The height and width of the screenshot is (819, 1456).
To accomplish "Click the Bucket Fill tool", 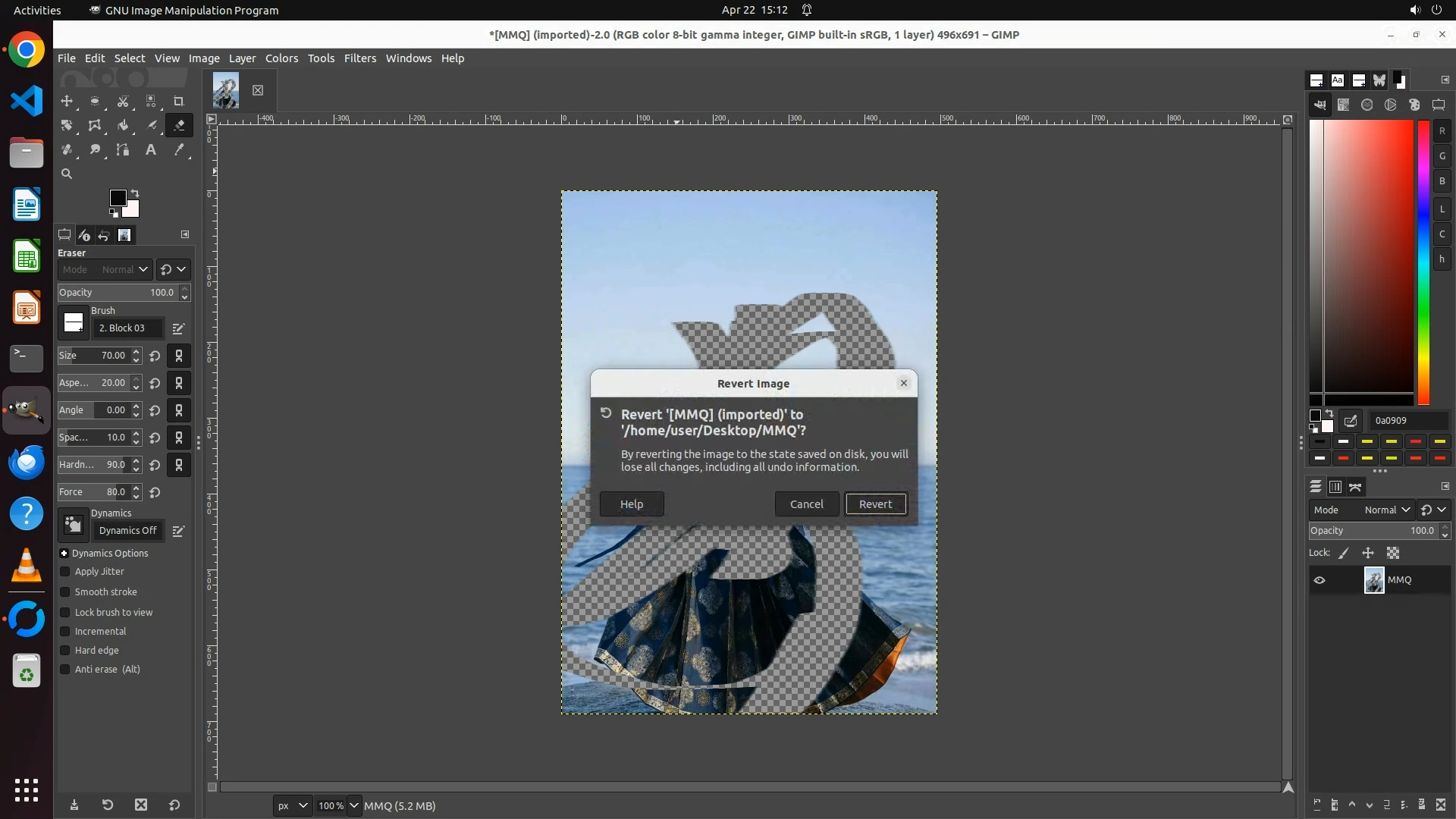I will point(123,126).
